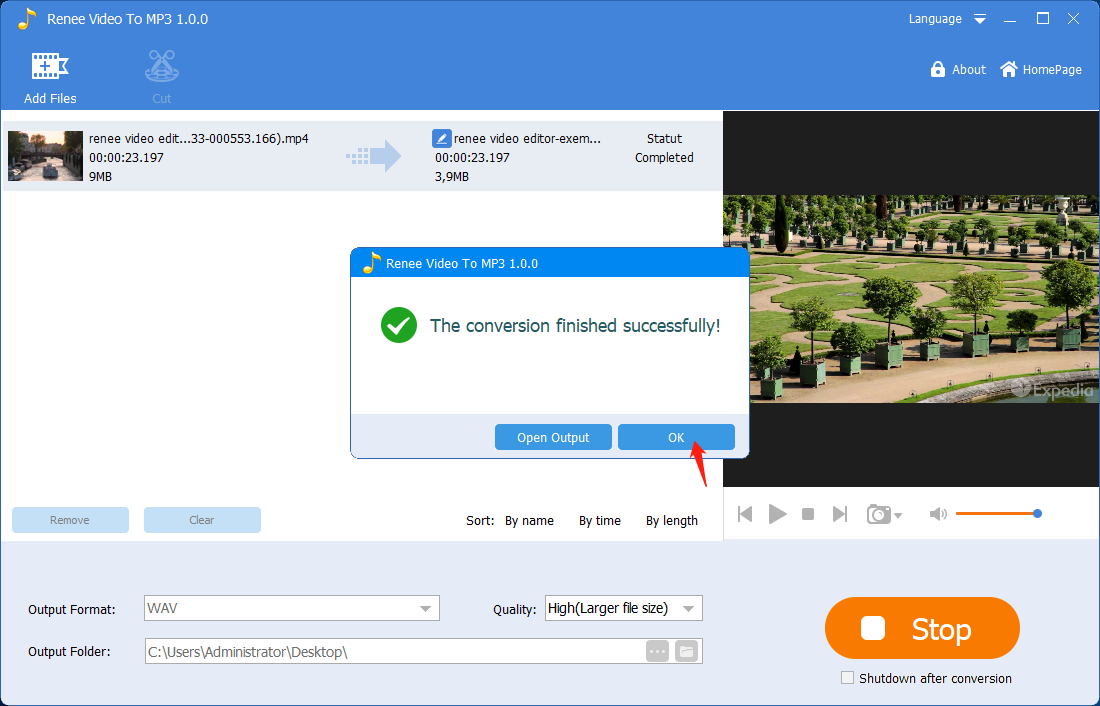Enable Shutdown after conversion checkbox
Screen dimensions: 1100x706
coord(848,678)
